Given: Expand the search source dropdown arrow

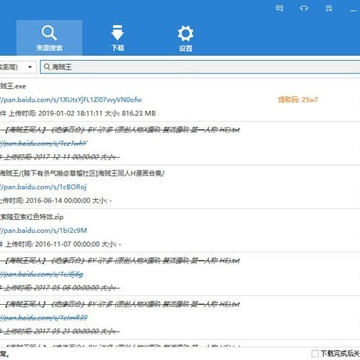Looking at the screenshot, I should point(30,67).
